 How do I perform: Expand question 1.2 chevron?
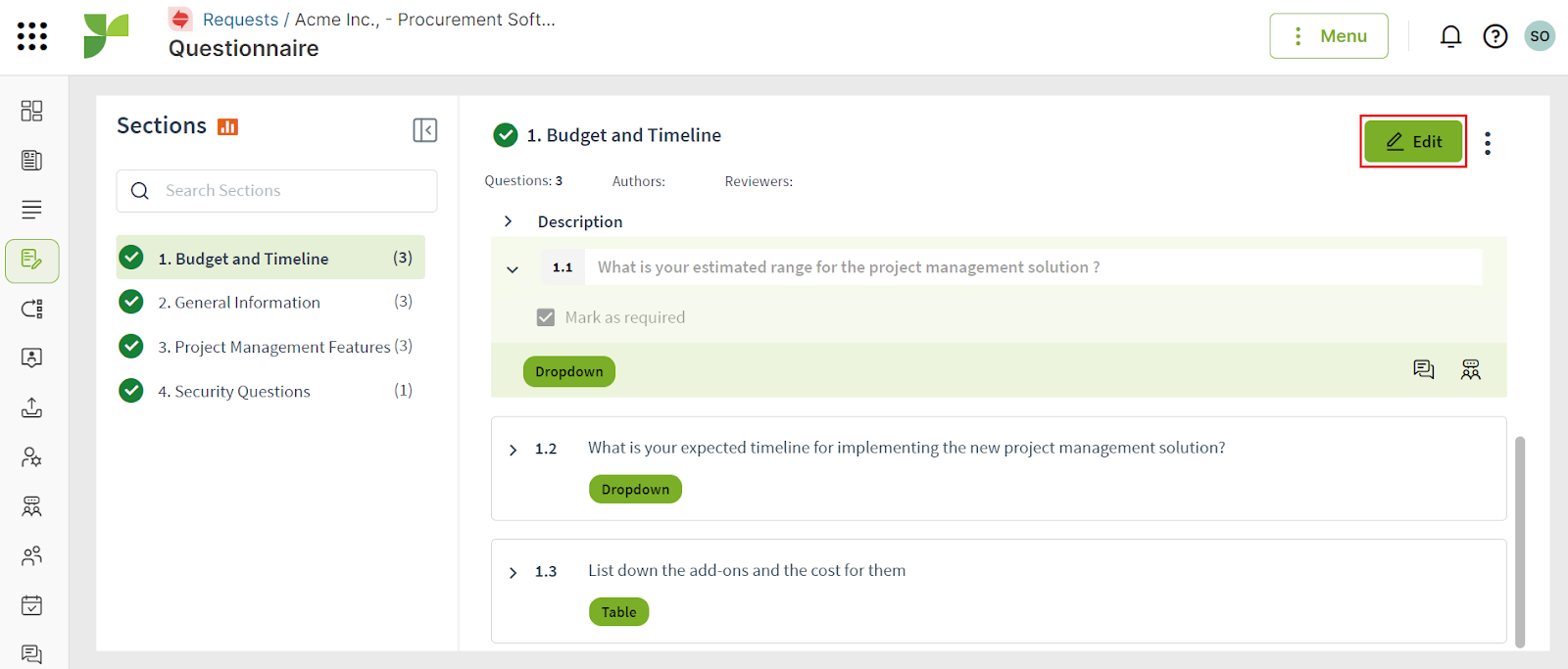coord(513,450)
